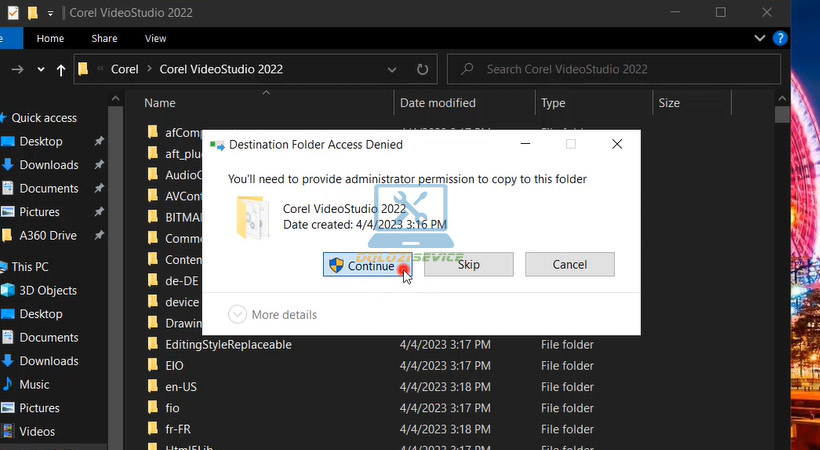The height and width of the screenshot is (450, 820).
Task: Expand the More details section of the dialog
Action: pyautogui.click(x=273, y=314)
